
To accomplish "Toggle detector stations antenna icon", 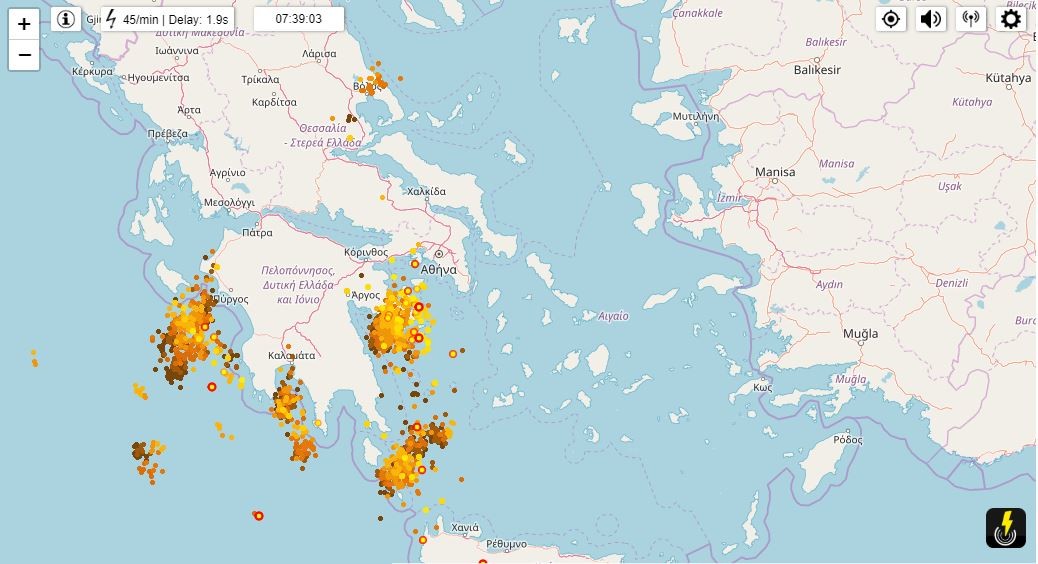I will coord(970,19).
